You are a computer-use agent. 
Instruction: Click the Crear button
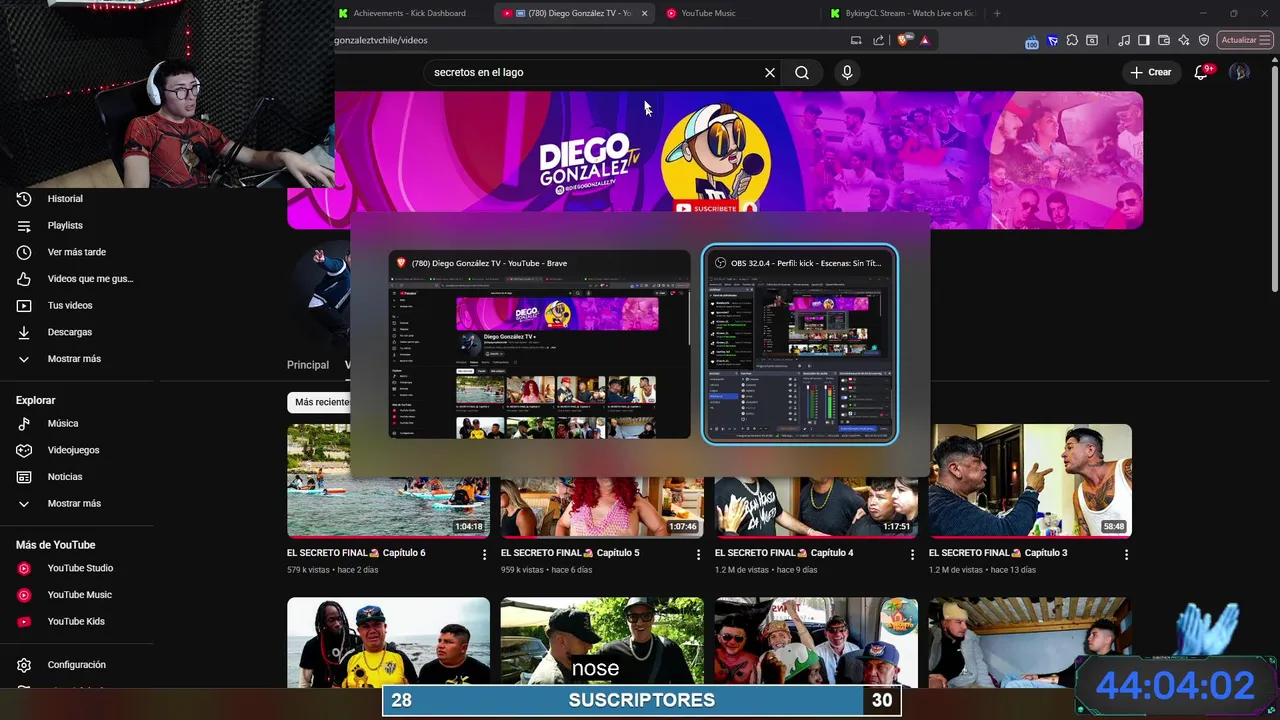coord(1151,72)
